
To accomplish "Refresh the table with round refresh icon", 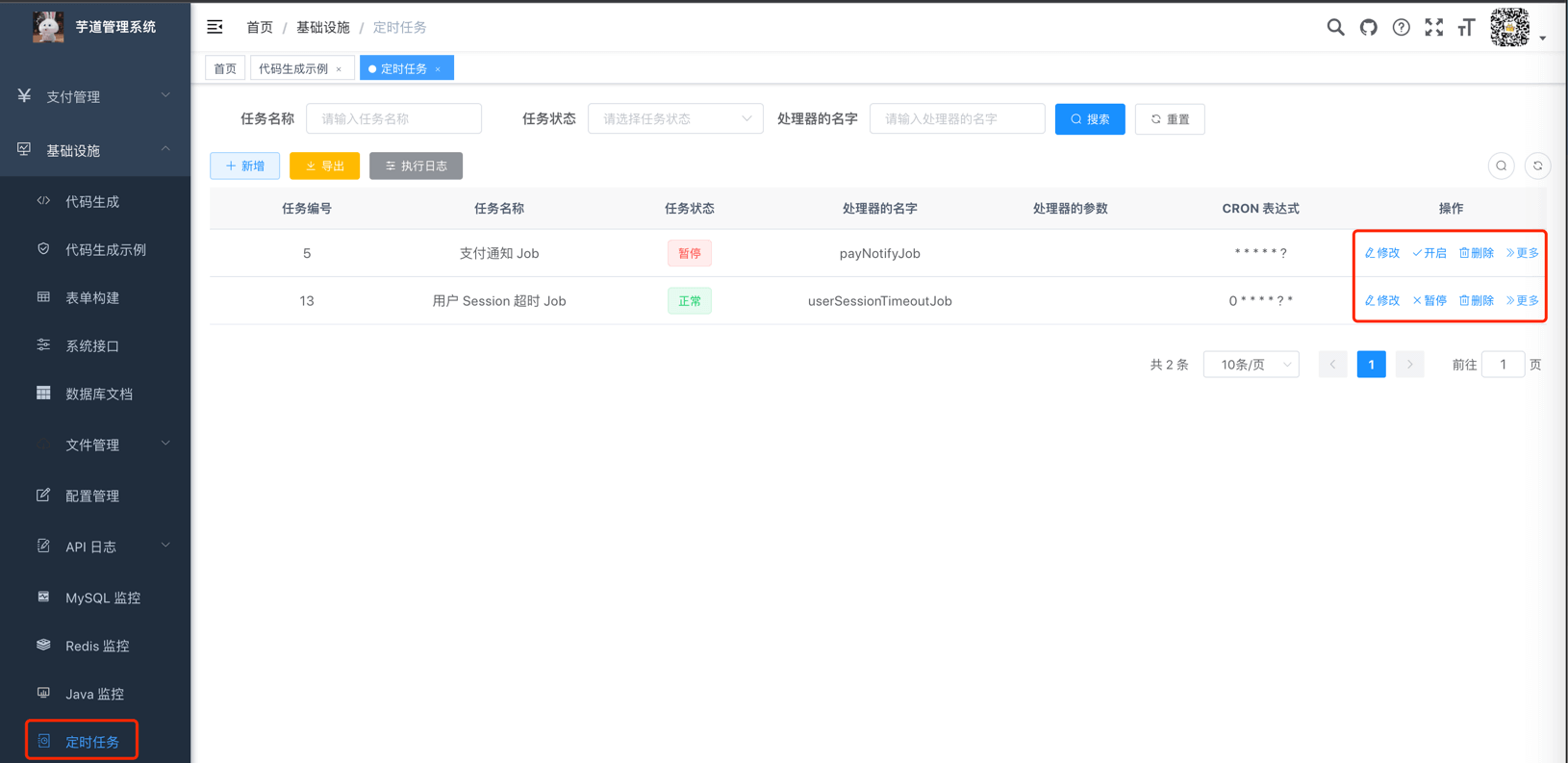I will [x=1537, y=166].
